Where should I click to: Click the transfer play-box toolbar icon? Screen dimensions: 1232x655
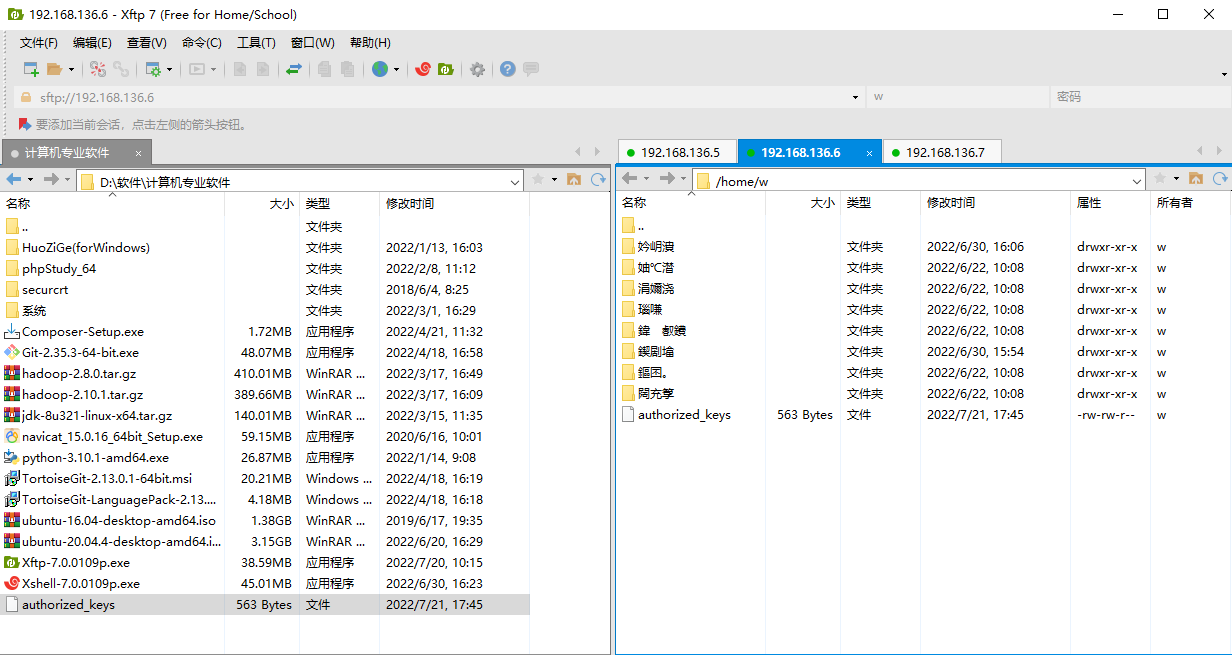197,69
